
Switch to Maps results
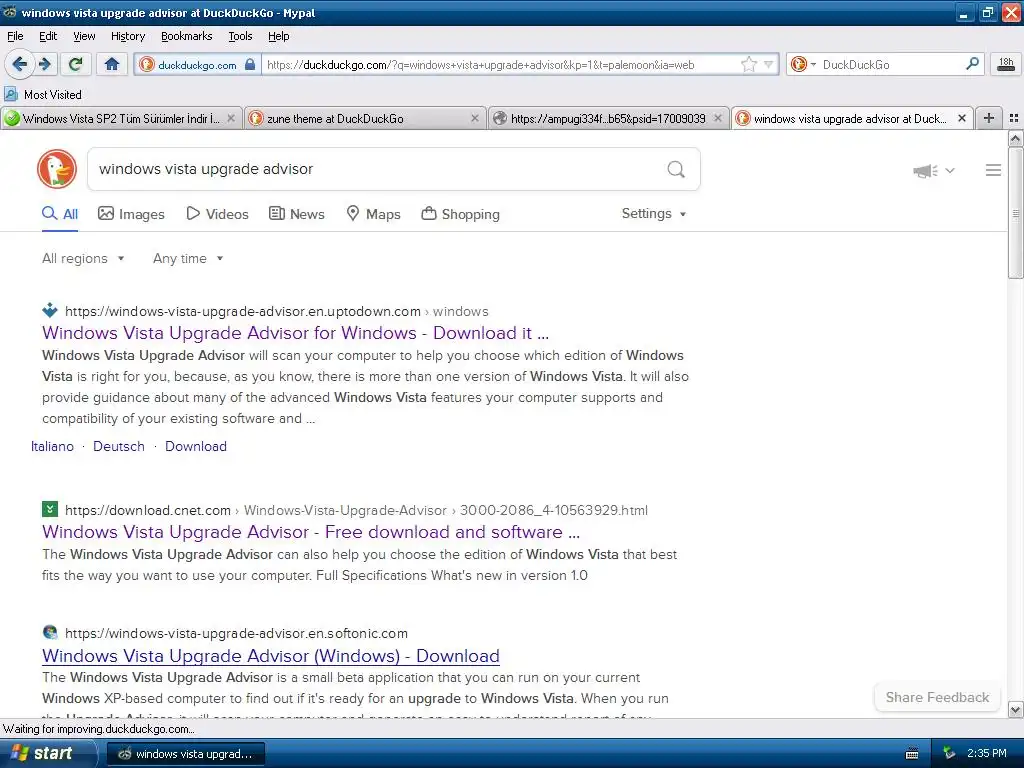click(x=373, y=214)
